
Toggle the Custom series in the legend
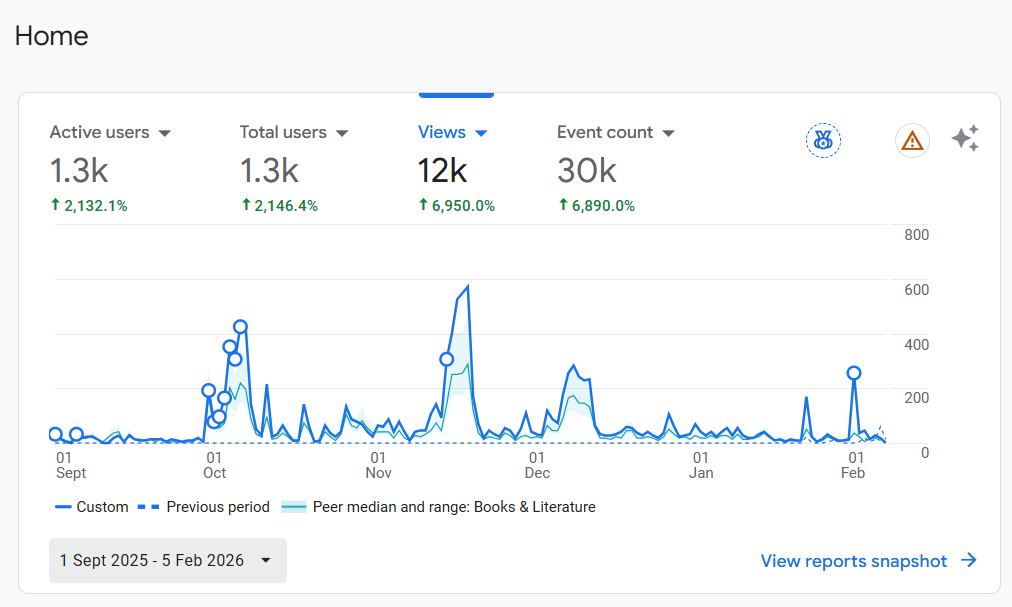[x=91, y=507]
